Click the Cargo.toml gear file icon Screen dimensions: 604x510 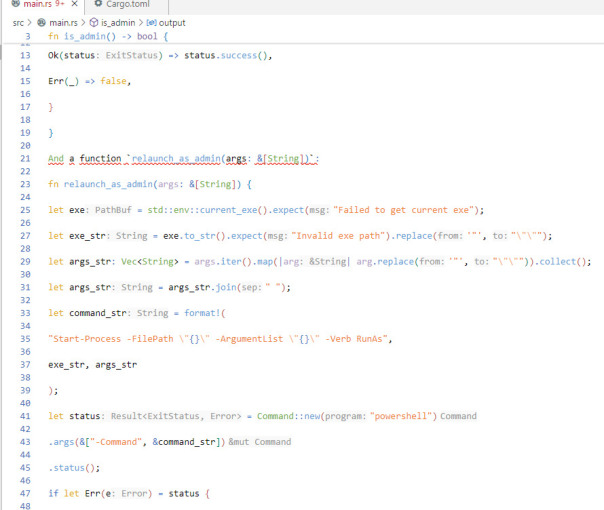(99, 3)
